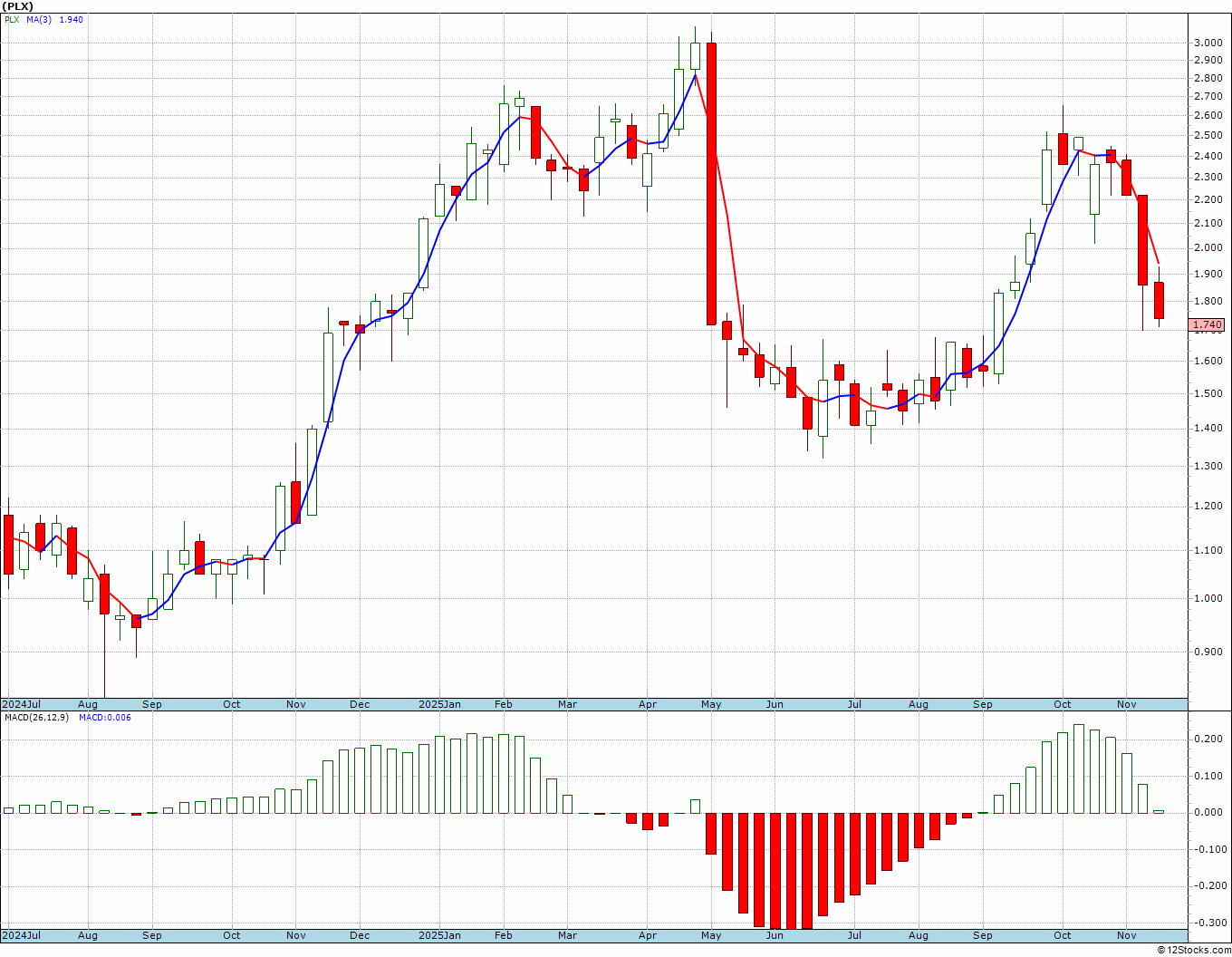Click the 1.500 price axis label
The height and width of the screenshot is (957, 1232).
(x=1208, y=393)
